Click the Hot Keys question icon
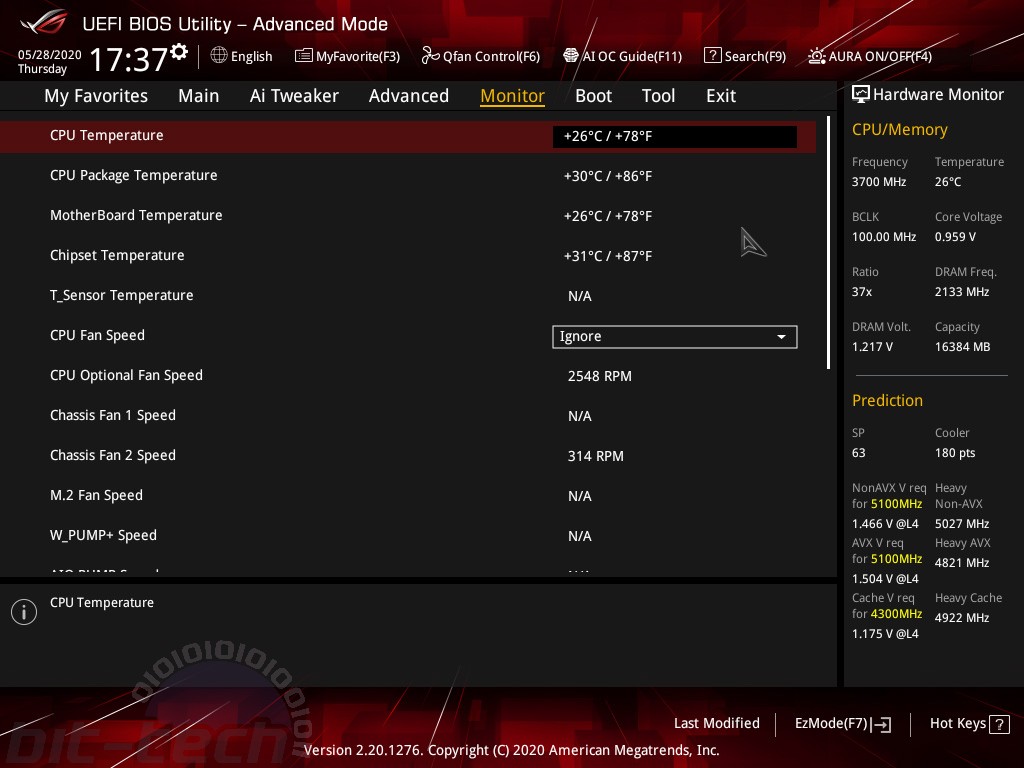 pyautogui.click(x=999, y=724)
